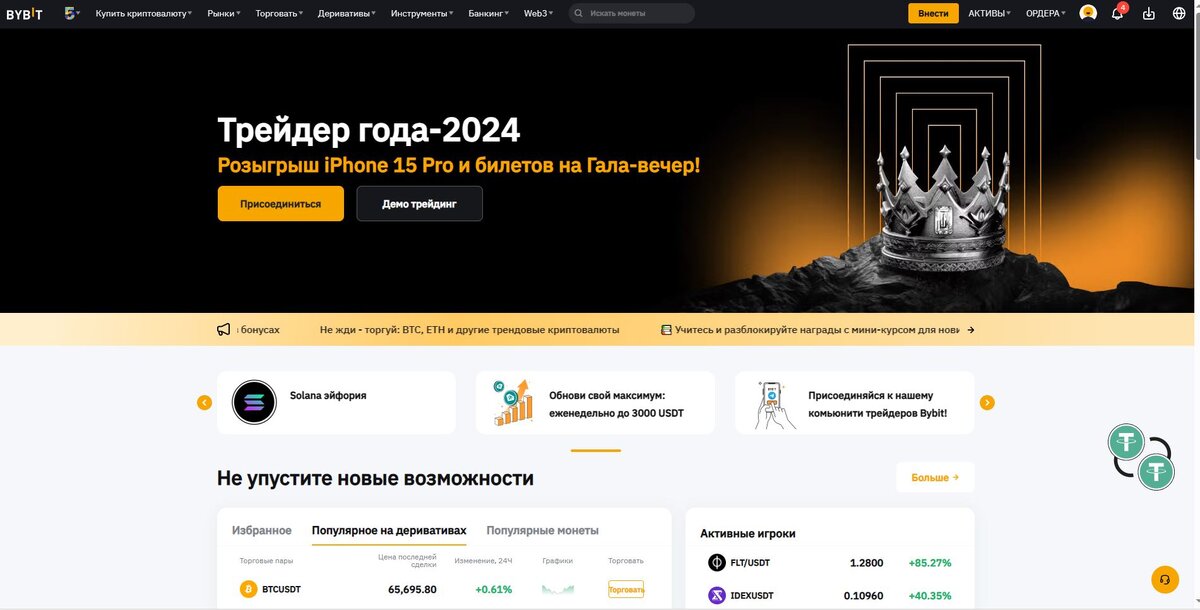Viewport: 1200px width, 610px height.
Task: Open the language globe icon
Action: pyautogui.click(x=1178, y=13)
